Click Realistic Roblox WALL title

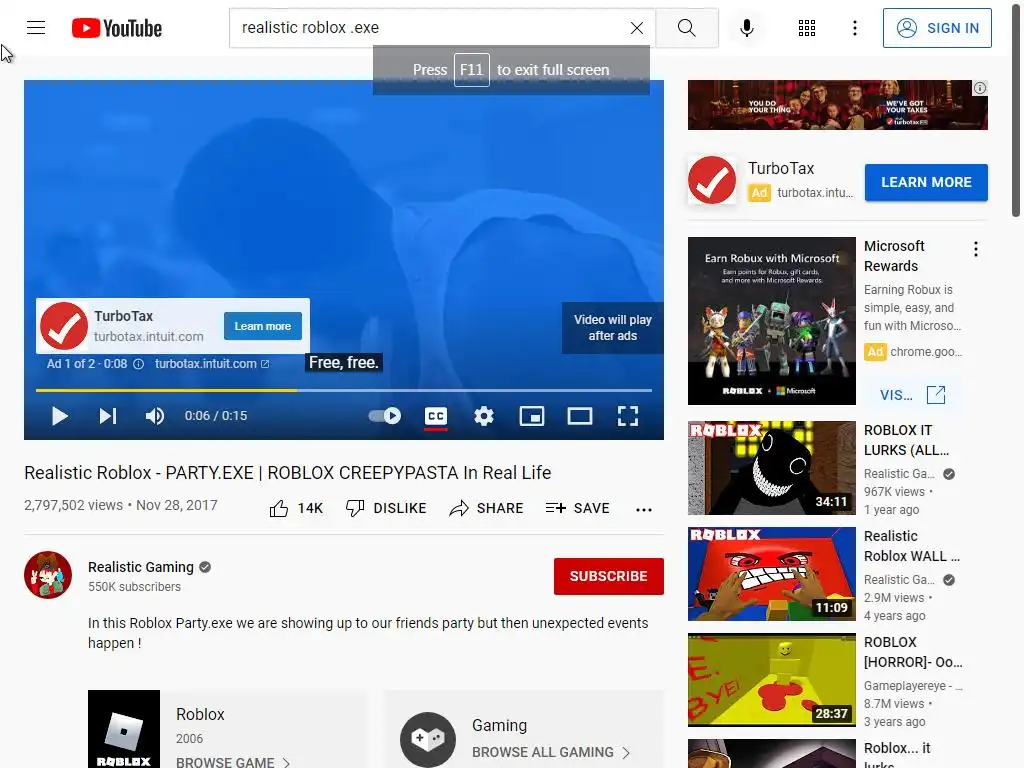click(912, 546)
